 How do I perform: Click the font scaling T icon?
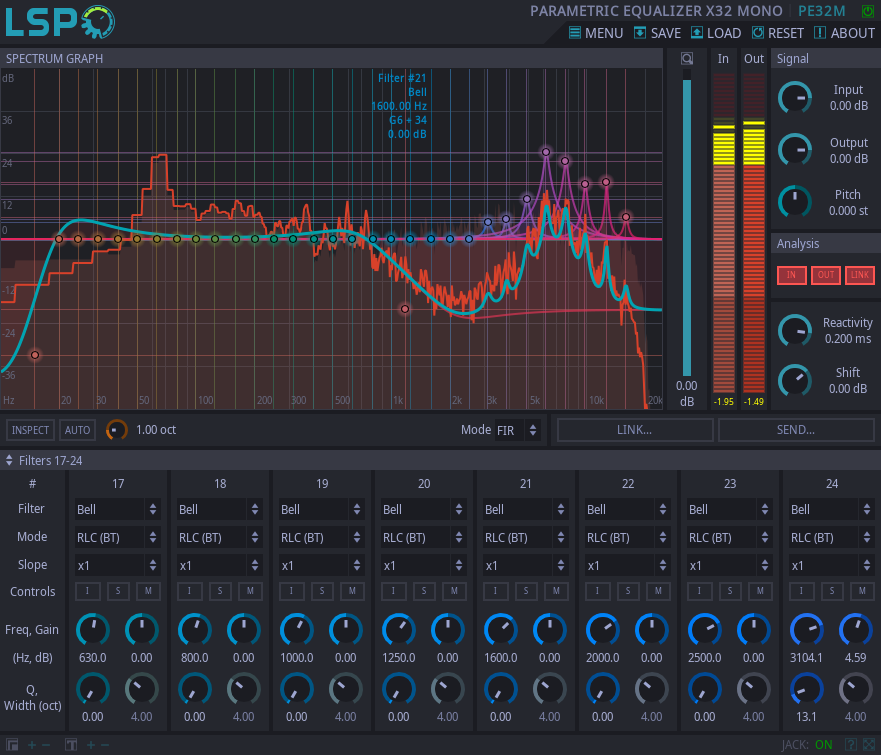coord(71,745)
